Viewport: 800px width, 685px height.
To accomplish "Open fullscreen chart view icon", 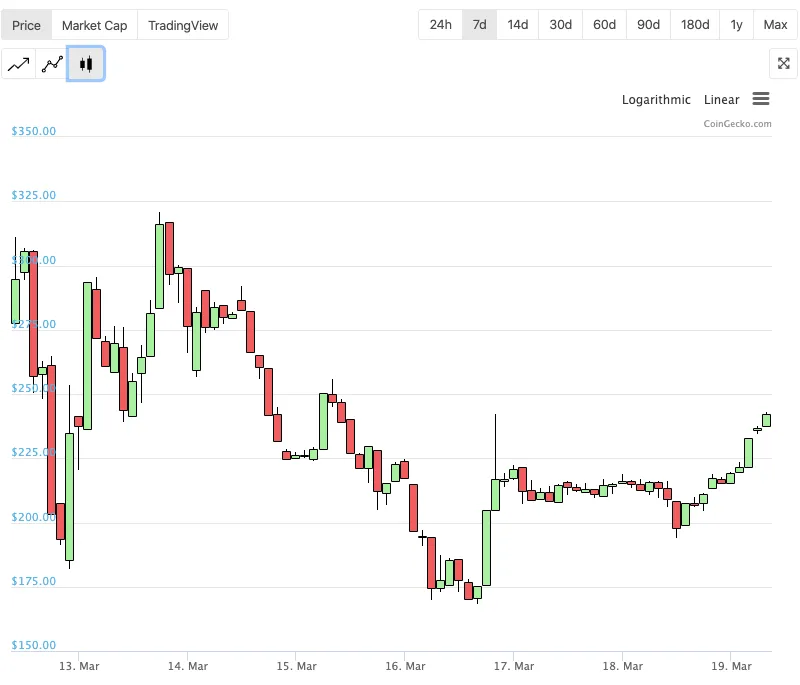I will coord(783,63).
